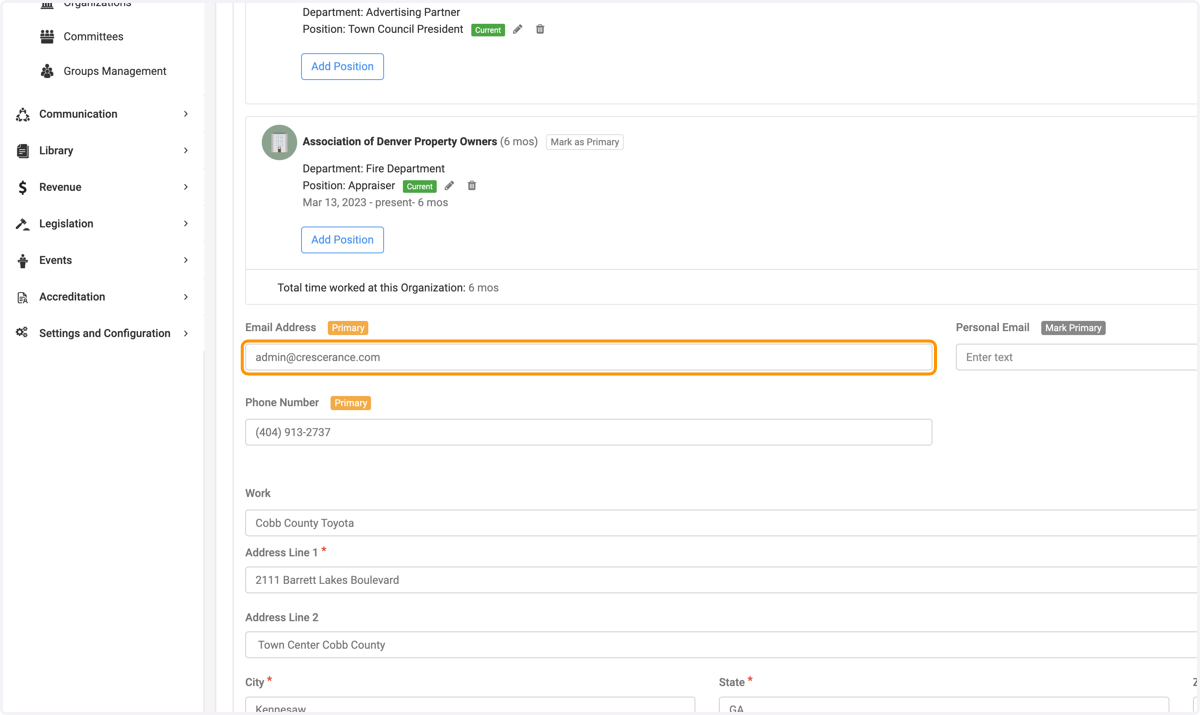
Task: Click the Address Line 2 field
Action: pyautogui.click(x=721, y=645)
